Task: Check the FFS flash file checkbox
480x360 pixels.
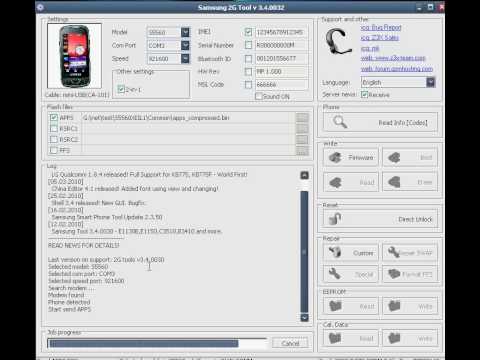Action: point(54,150)
